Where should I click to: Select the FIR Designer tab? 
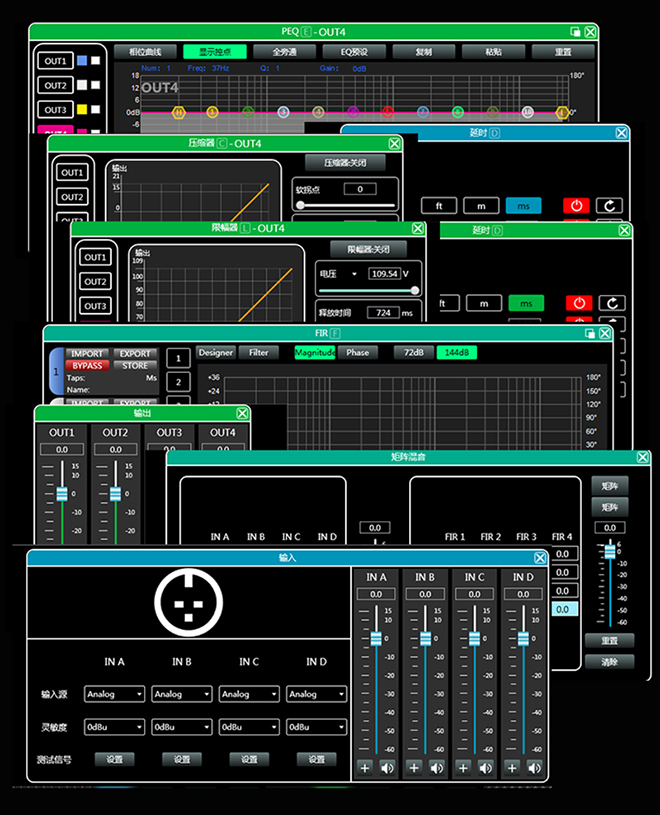[x=215, y=353]
